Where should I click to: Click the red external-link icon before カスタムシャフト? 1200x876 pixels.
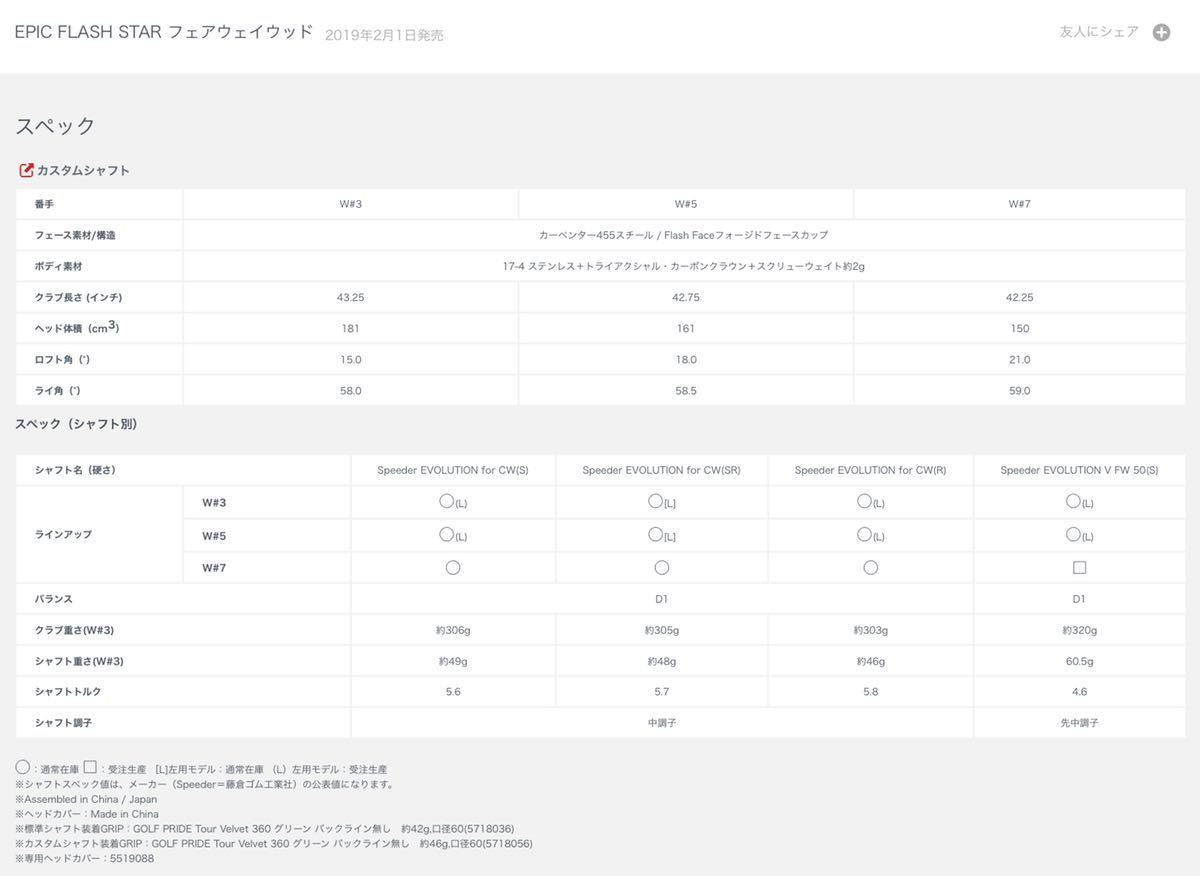pos(27,170)
